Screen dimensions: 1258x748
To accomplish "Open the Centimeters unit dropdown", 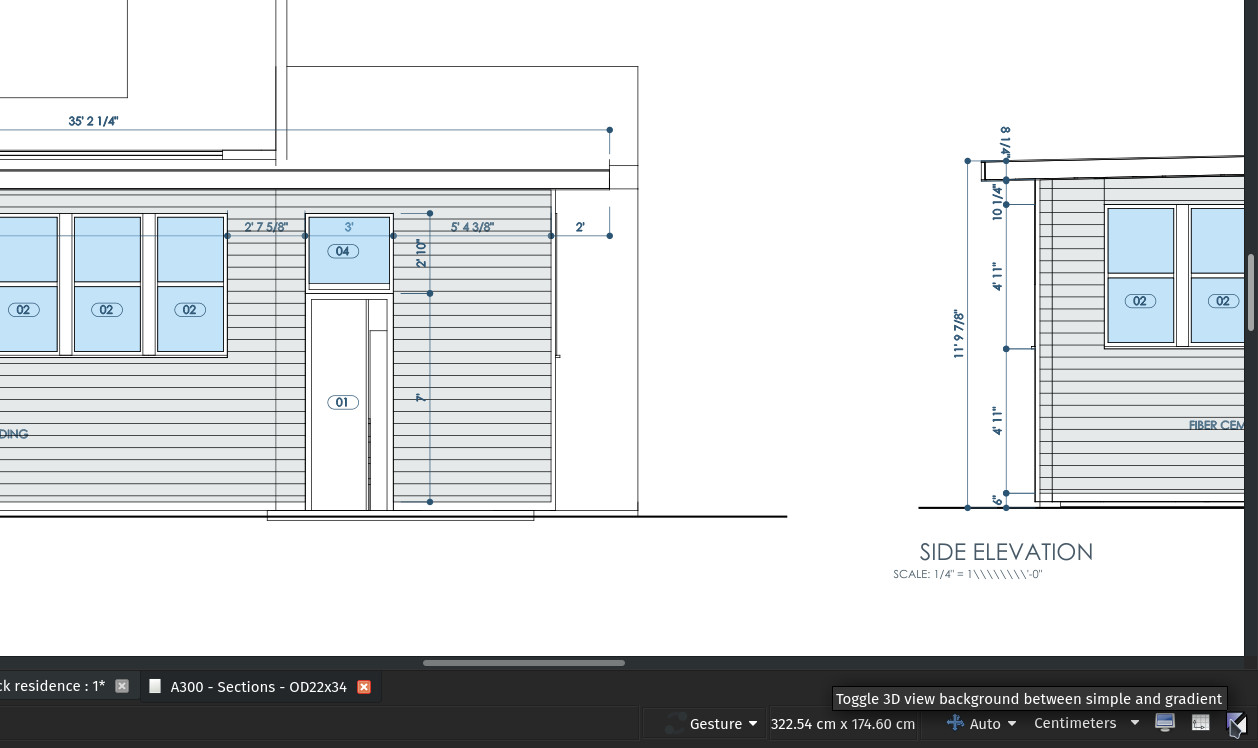I will pos(1086,723).
